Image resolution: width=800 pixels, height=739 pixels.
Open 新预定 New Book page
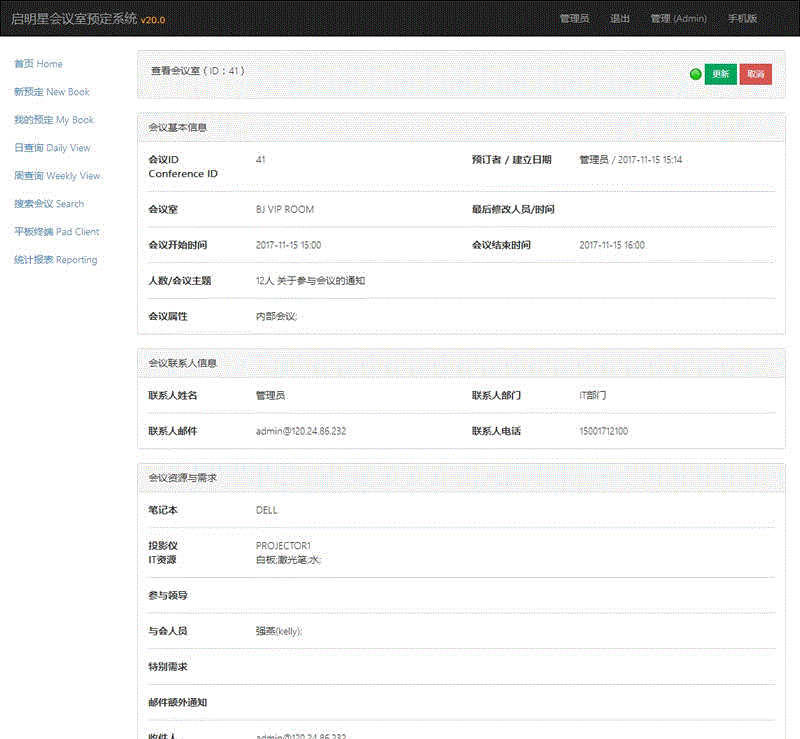coord(52,92)
